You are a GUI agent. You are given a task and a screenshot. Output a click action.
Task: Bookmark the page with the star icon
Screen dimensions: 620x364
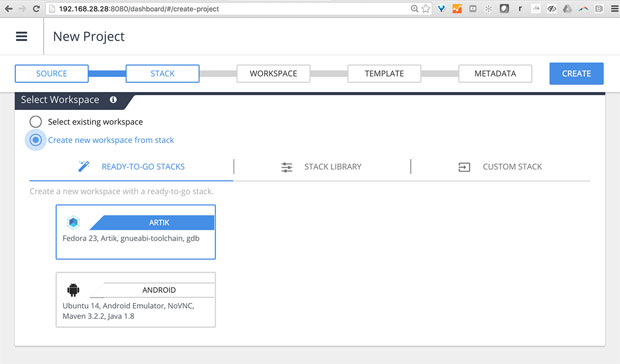click(x=426, y=9)
